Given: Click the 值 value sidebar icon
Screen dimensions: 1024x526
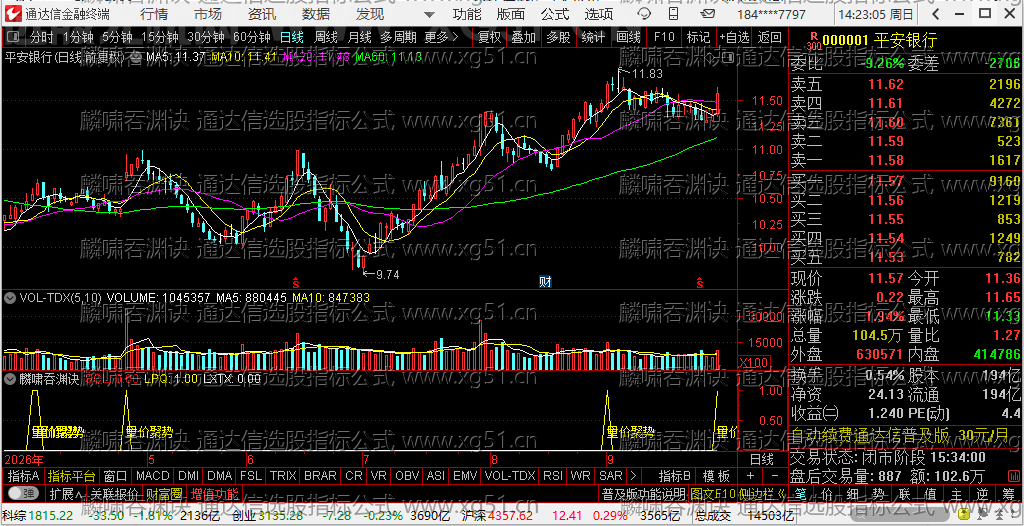Looking at the screenshot, I should pos(930,492).
